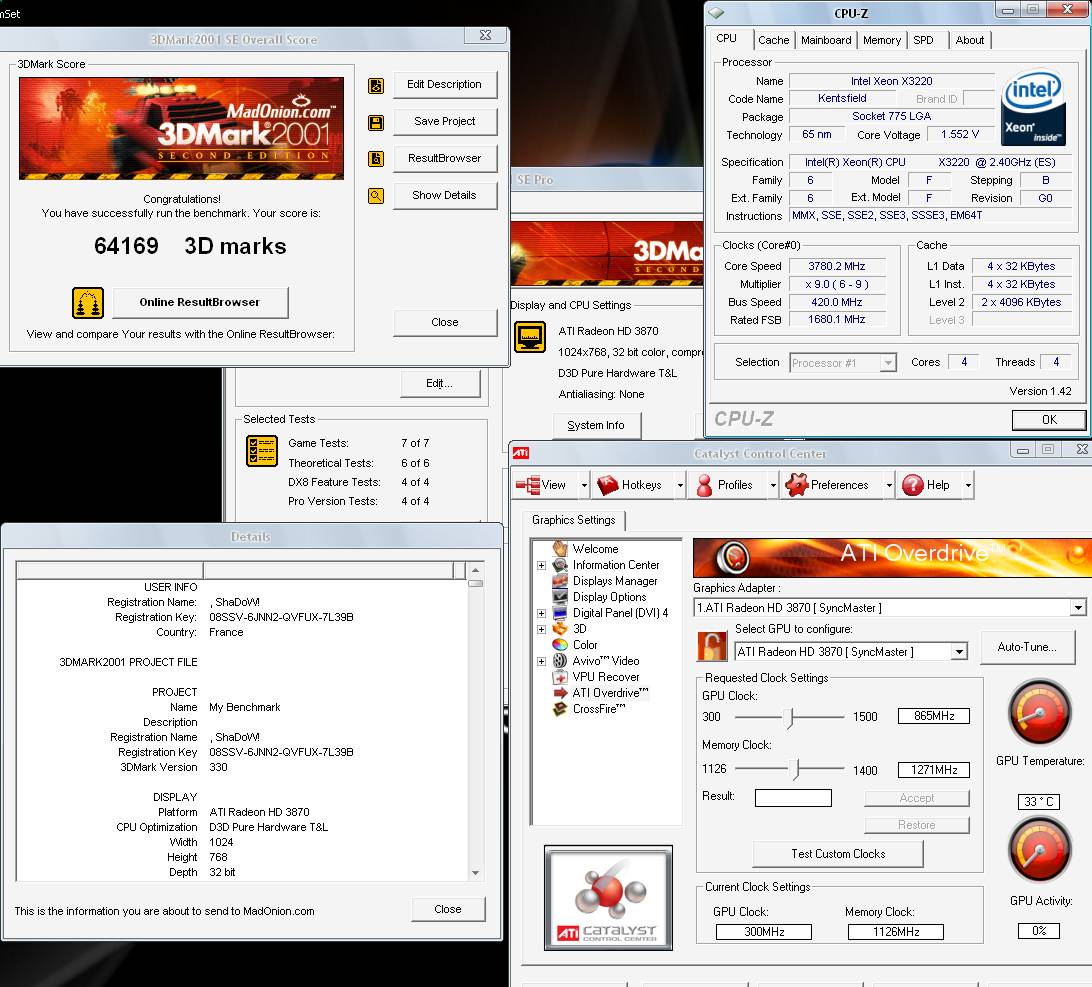
Task: Click the Memory Clock slider handle
Action: pos(797,770)
